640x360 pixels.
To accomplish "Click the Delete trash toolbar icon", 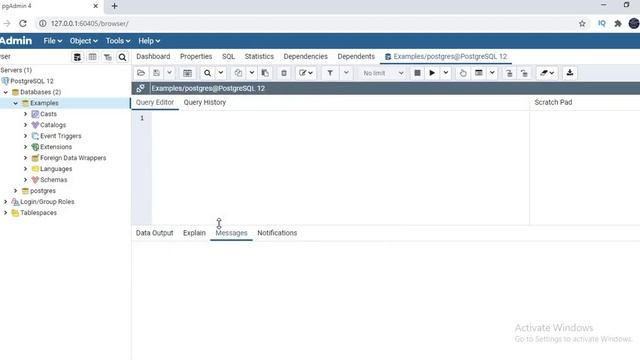I will click(284, 73).
